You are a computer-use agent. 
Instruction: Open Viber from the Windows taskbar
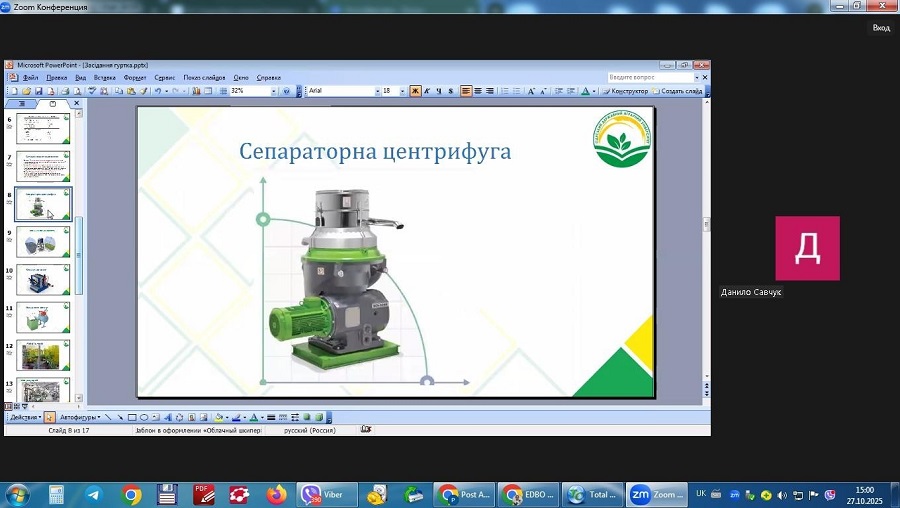[326, 494]
